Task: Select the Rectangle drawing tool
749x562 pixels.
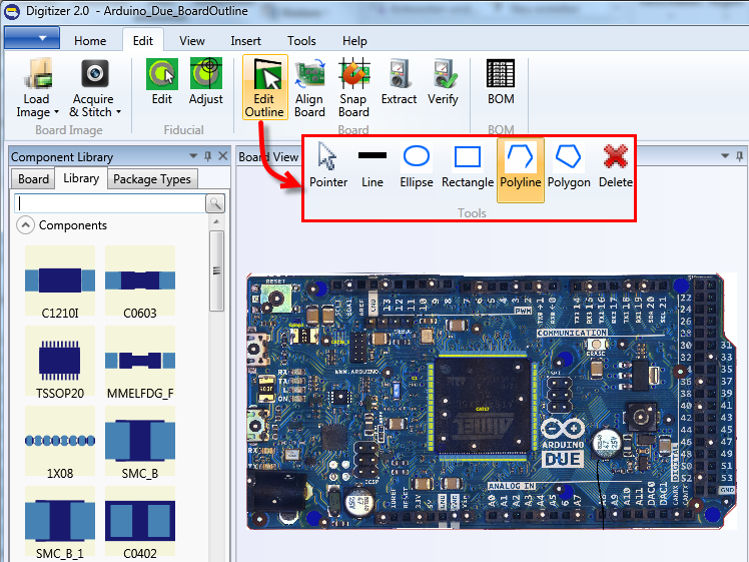Action: tap(467, 165)
